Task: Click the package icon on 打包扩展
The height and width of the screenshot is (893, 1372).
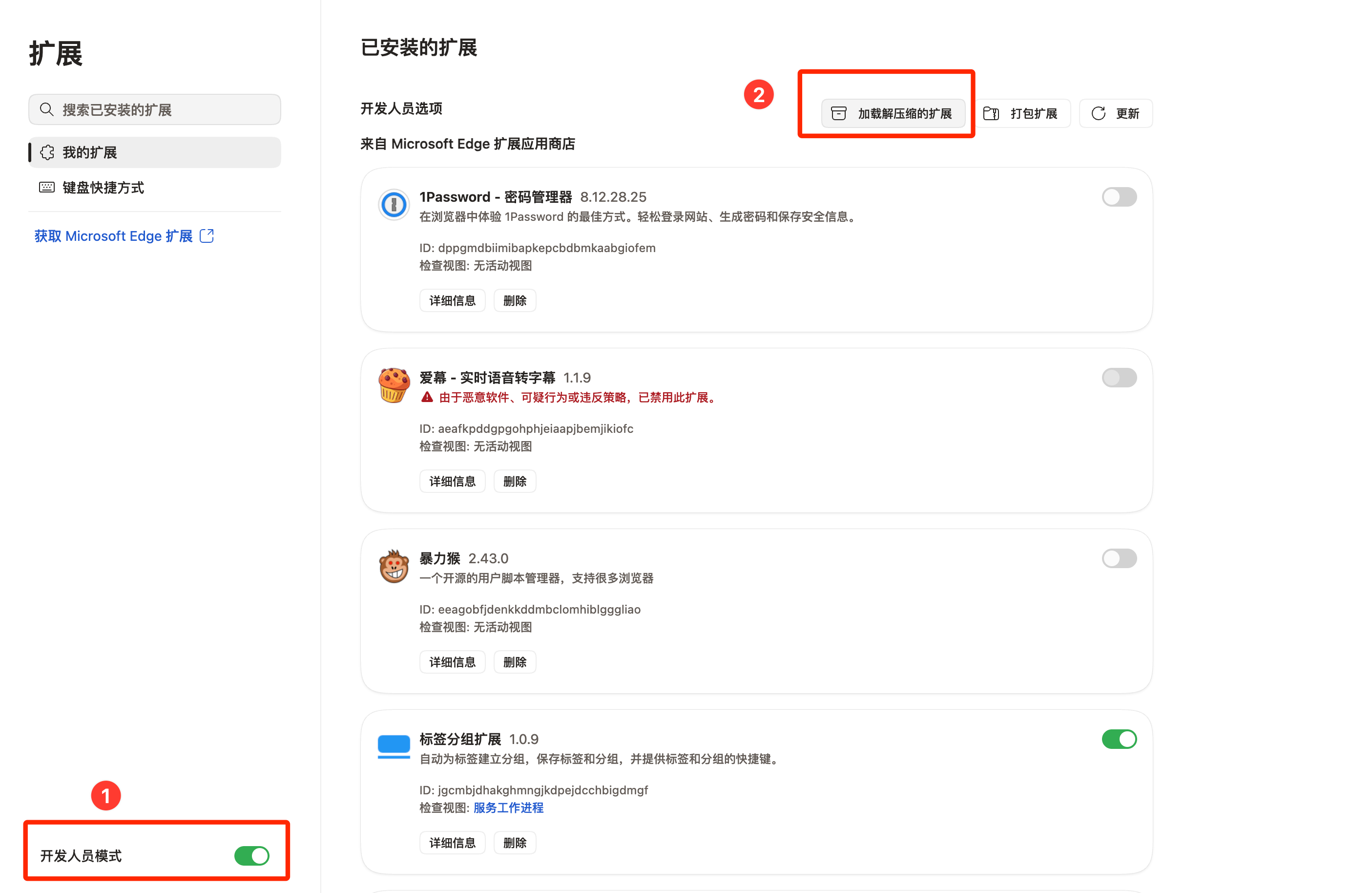Action: click(x=991, y=114)
